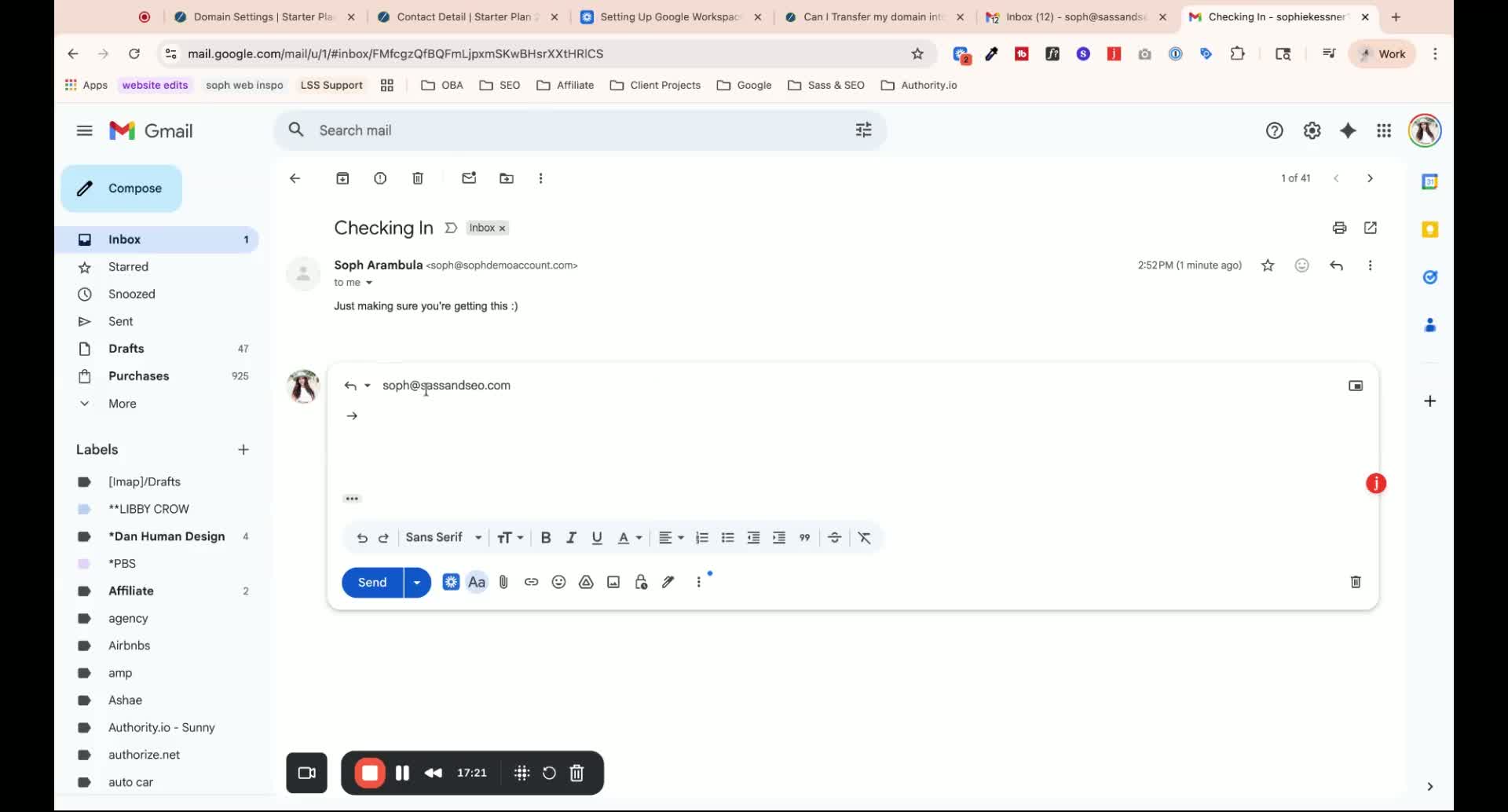The width and height of the screenshot is (1508, 812).
Task: Add an emoji reaction to the message
Action: (x=1301, y=265)
